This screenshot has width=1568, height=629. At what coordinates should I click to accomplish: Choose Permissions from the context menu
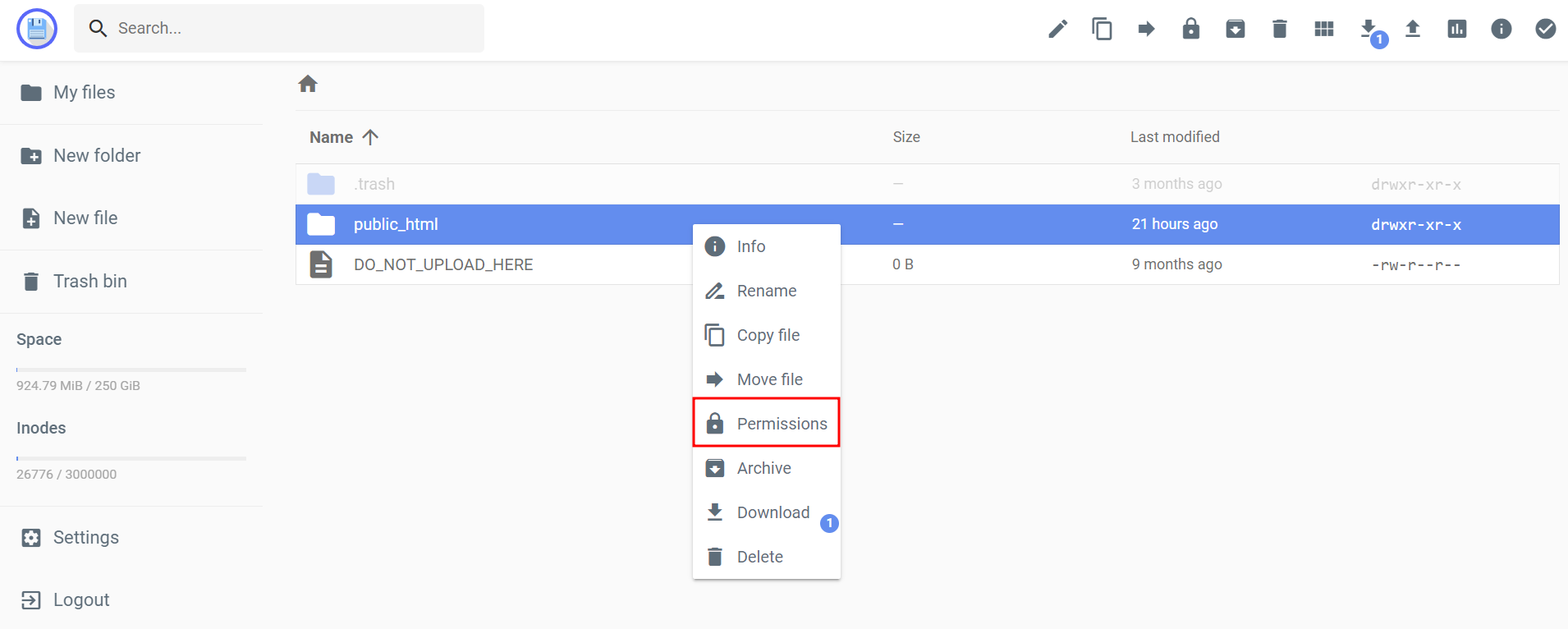click(x=766, y=424)
